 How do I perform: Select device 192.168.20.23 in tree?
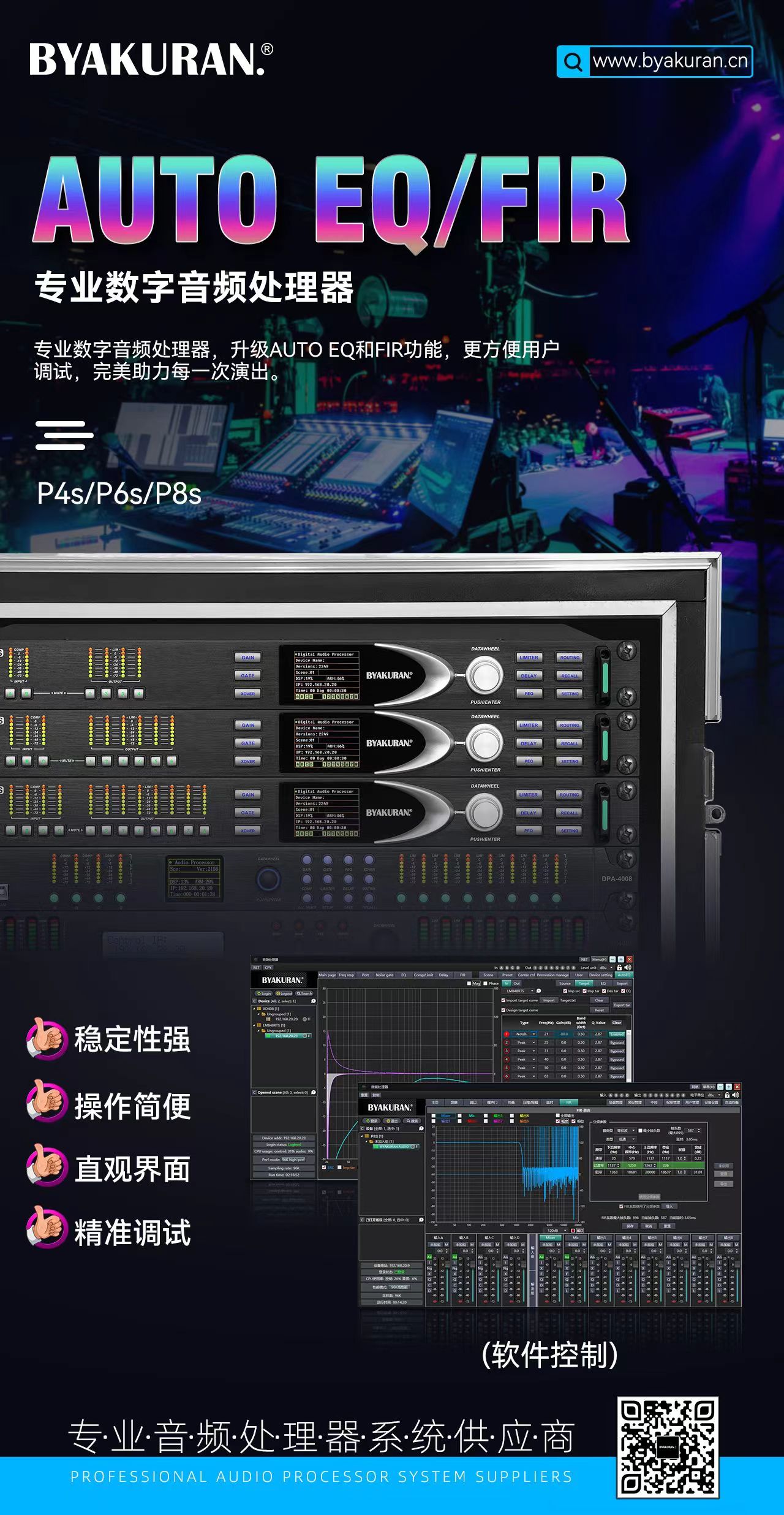287,1036
